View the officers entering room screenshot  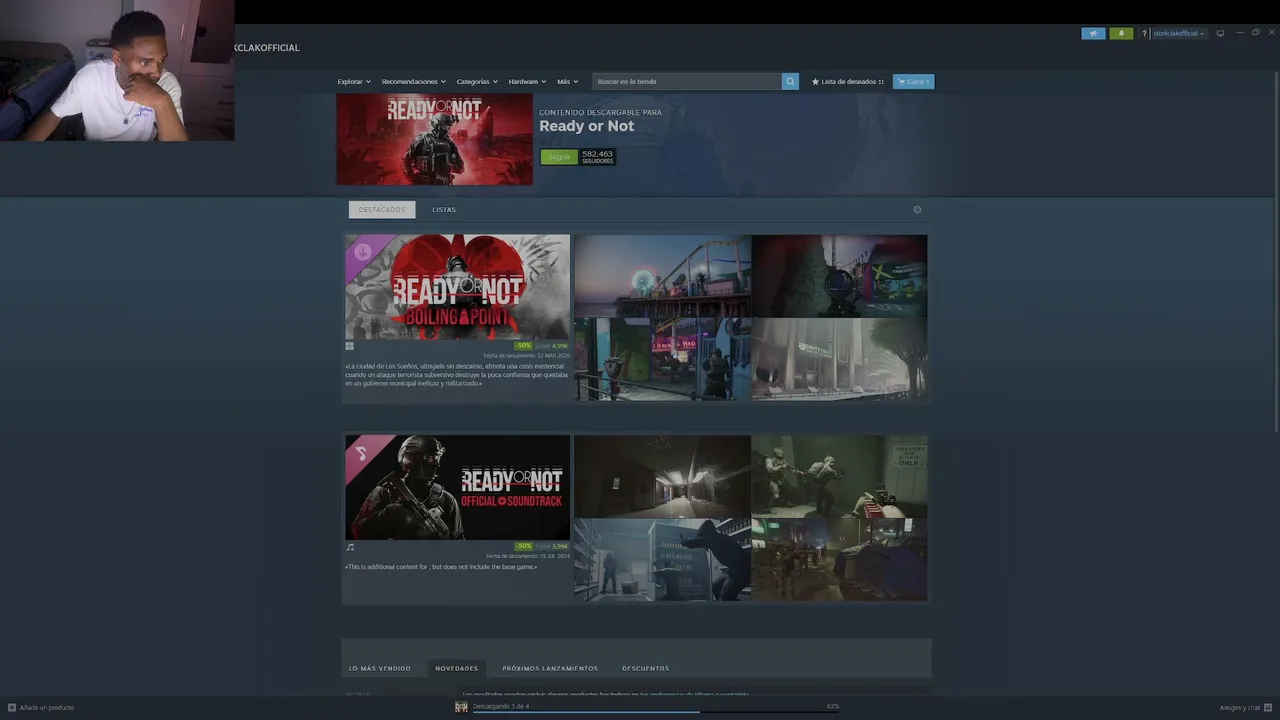tap(840, 476)
